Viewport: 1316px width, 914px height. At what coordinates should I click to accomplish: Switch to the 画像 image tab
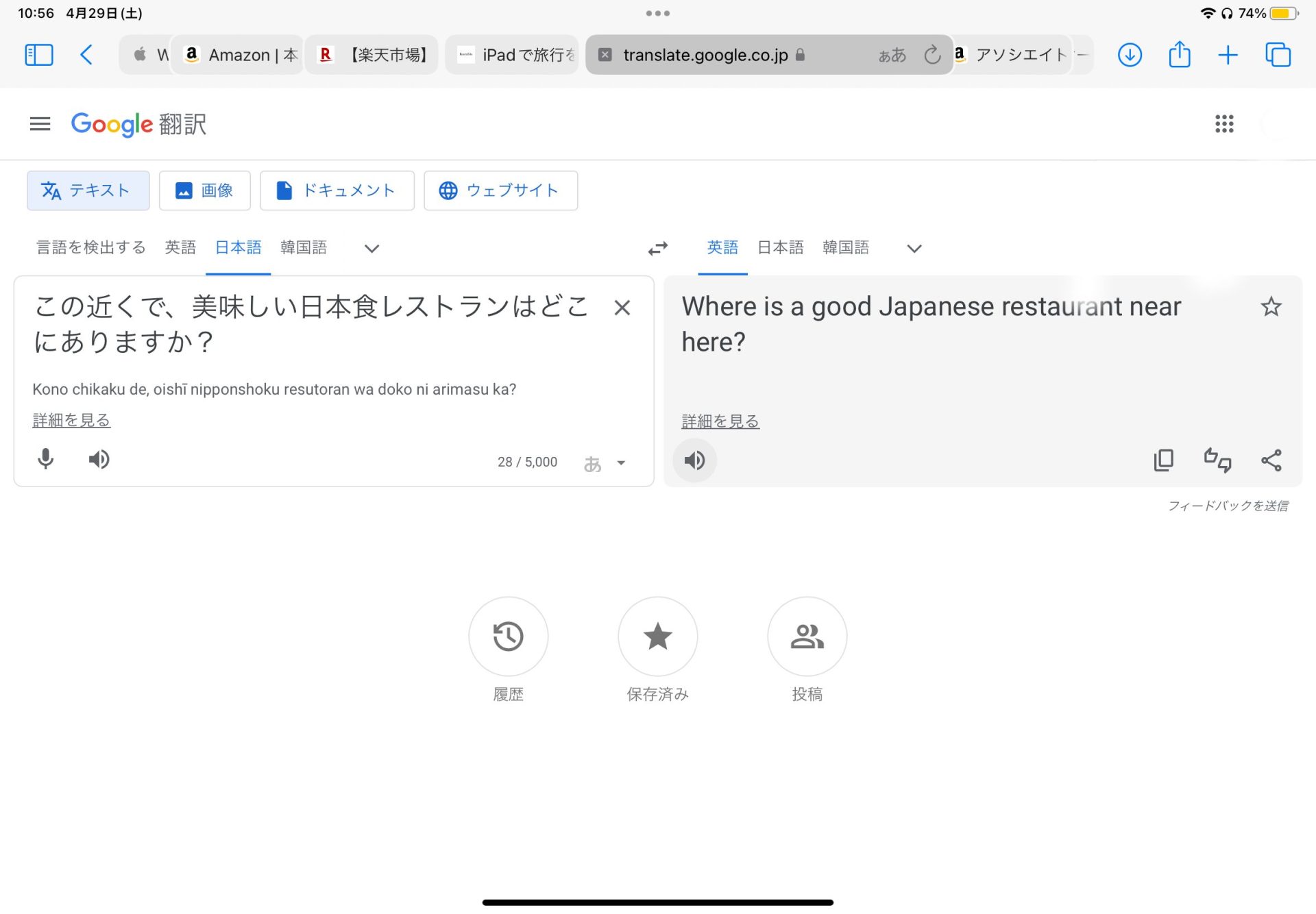(204, 190)
